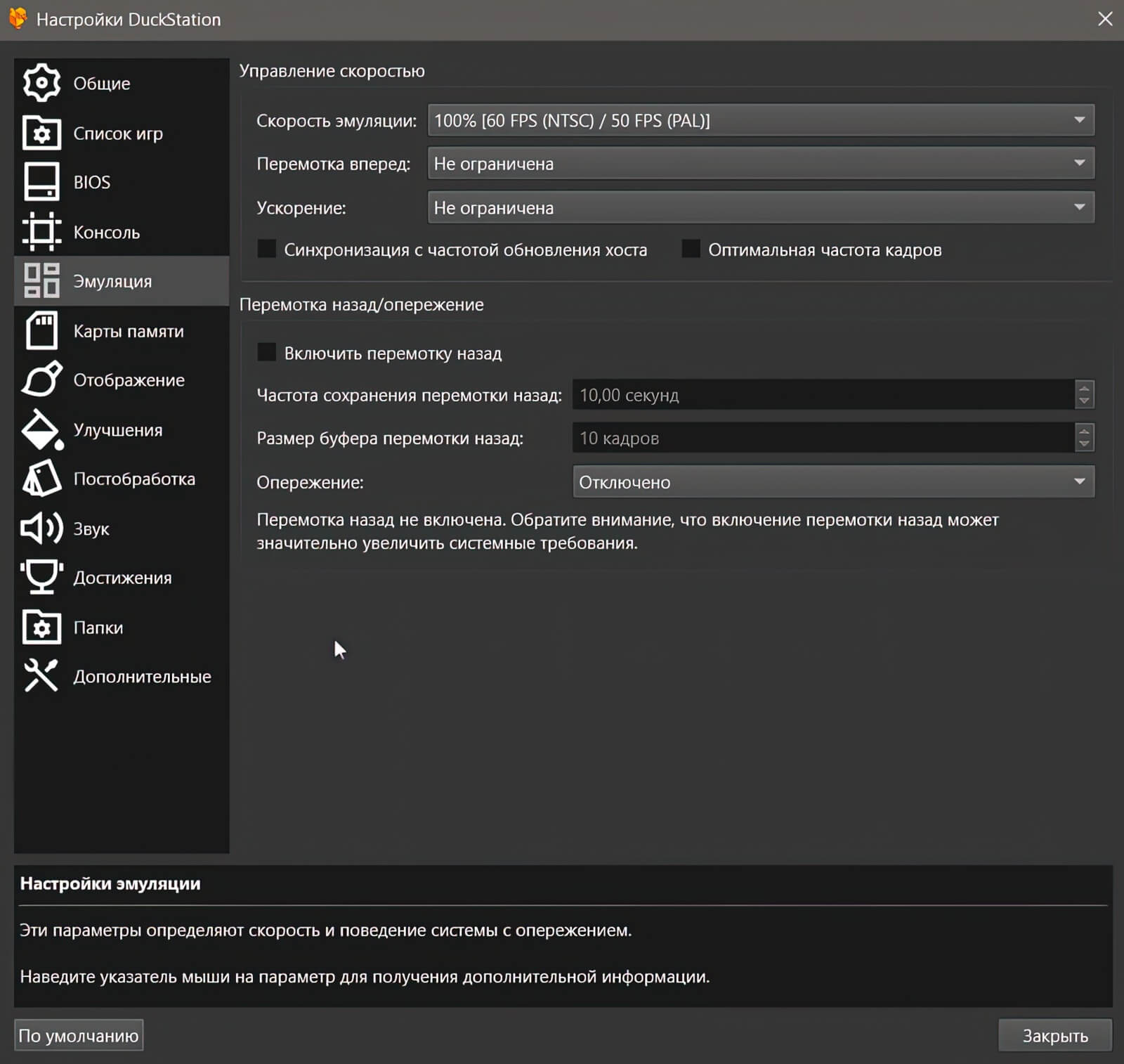
Task: Open the Список игр settings page
Action: [118, 134]
